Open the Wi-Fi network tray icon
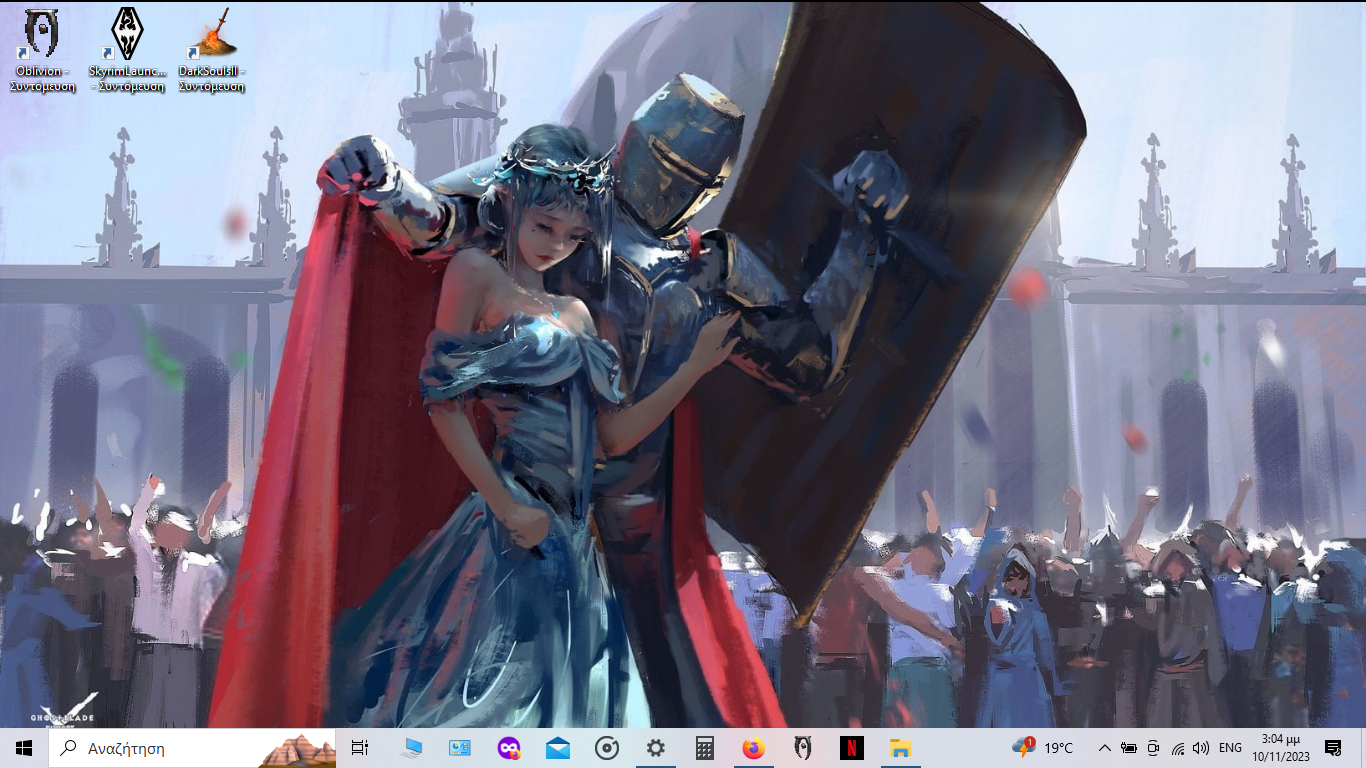This screenshot has width=1366, height=768. point(1178,748)
